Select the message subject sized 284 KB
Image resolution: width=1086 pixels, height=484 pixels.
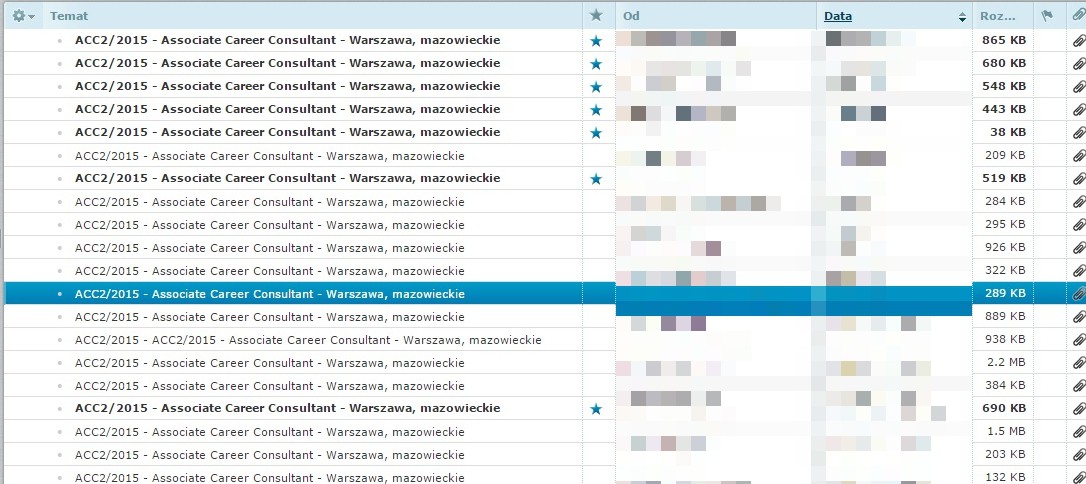tap(269, 201)
